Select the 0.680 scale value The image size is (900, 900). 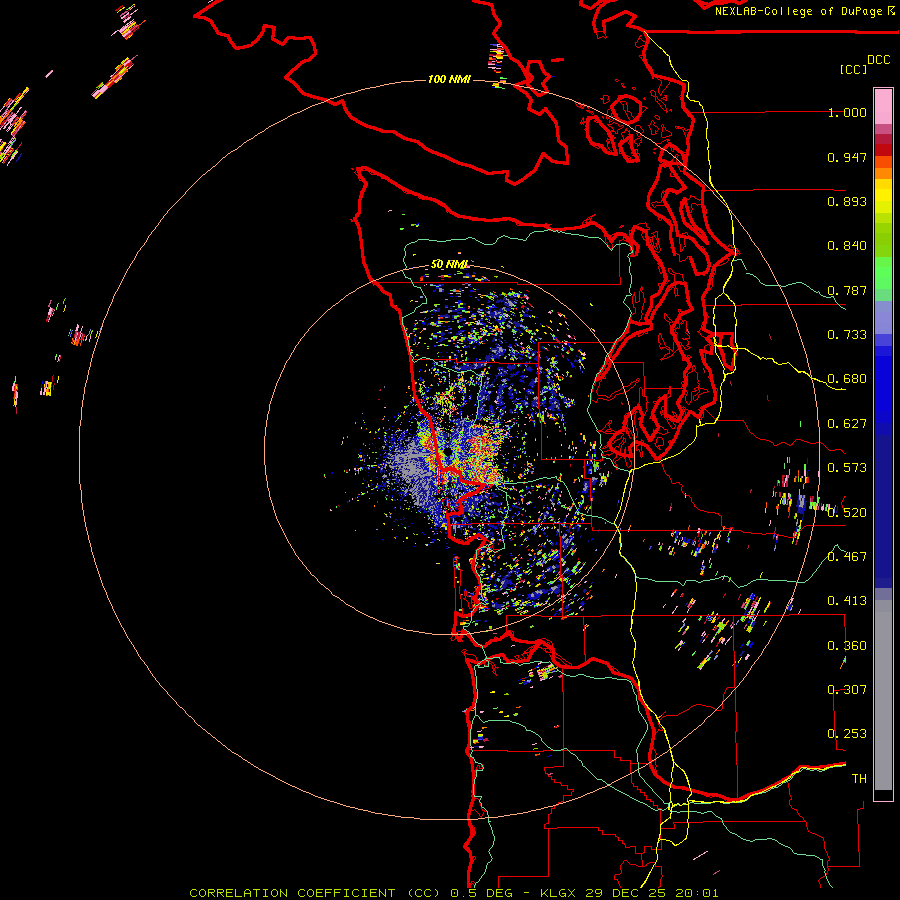847,379
